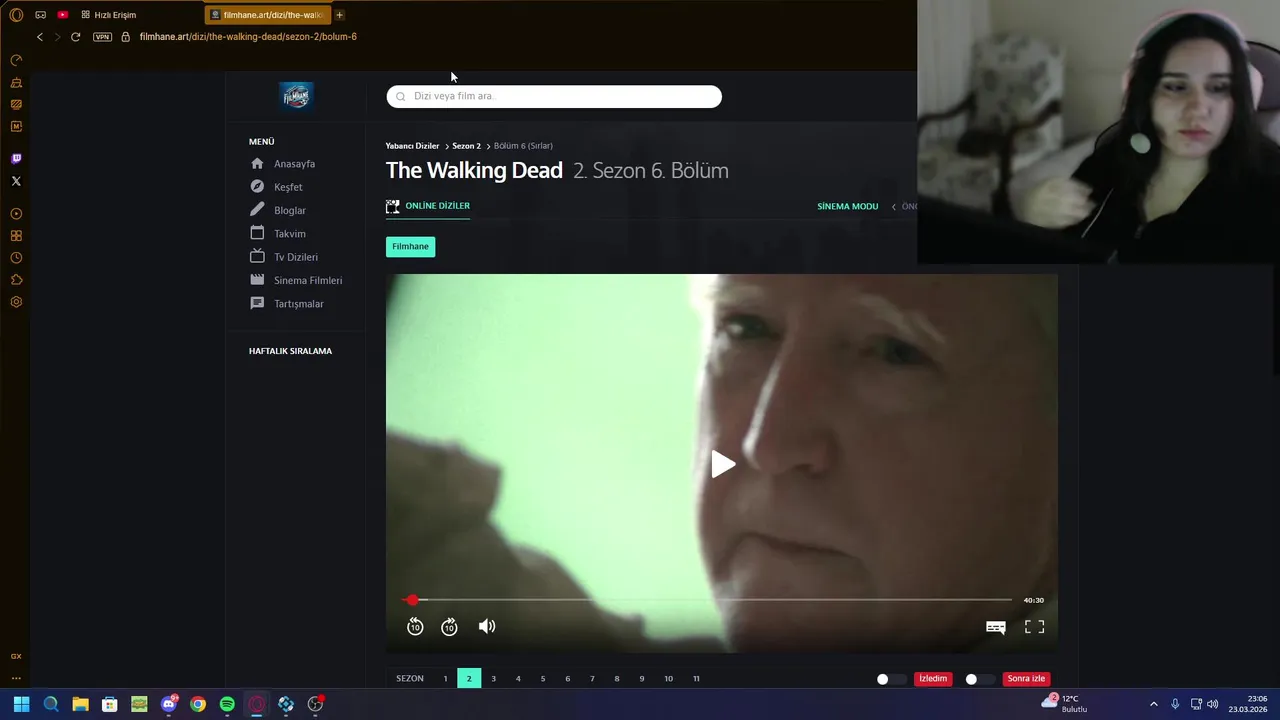Open Tartışmalar in site menu

[x=299, y=304]
